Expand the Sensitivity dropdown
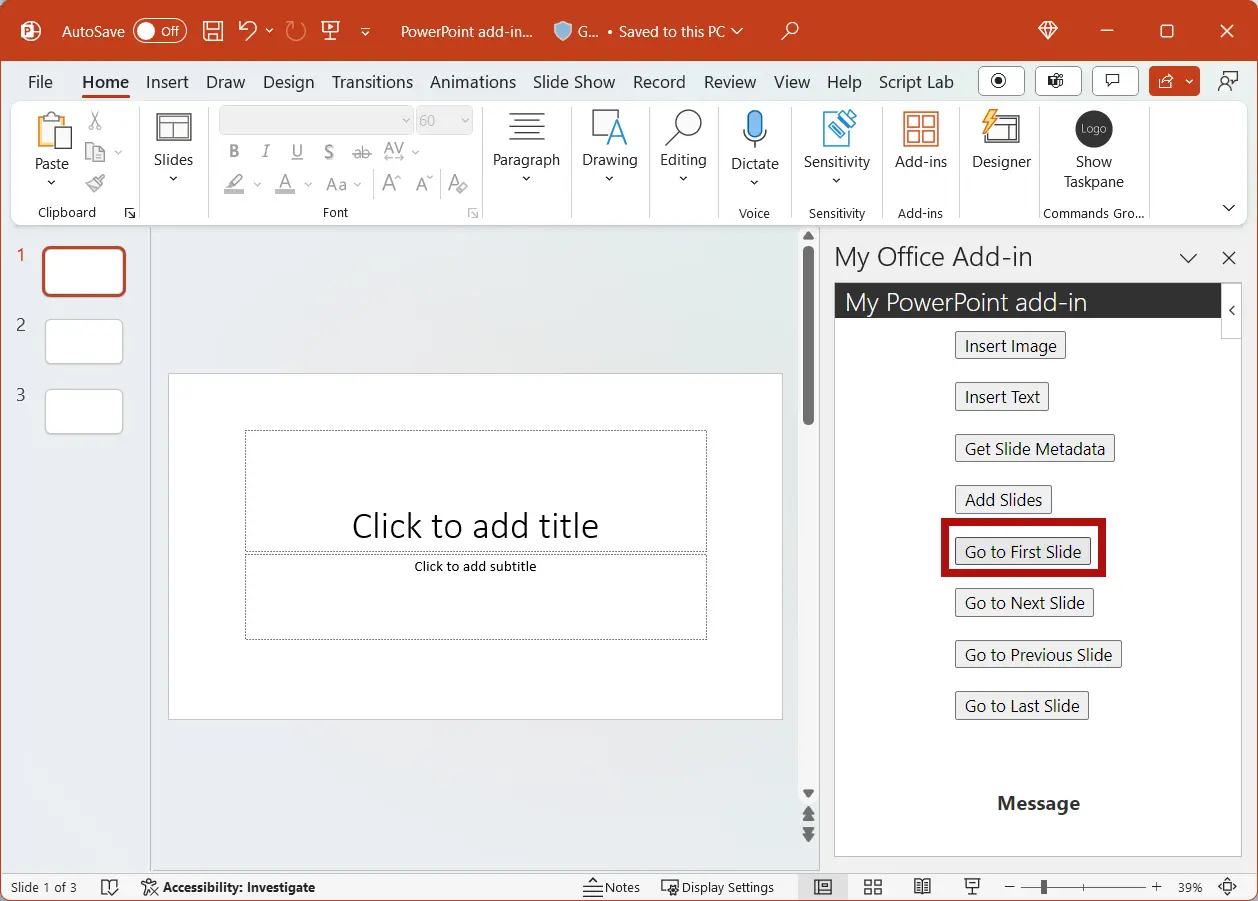Image resolution: width=1258 pixels, height=901 pixels. (x=836, y=181)
